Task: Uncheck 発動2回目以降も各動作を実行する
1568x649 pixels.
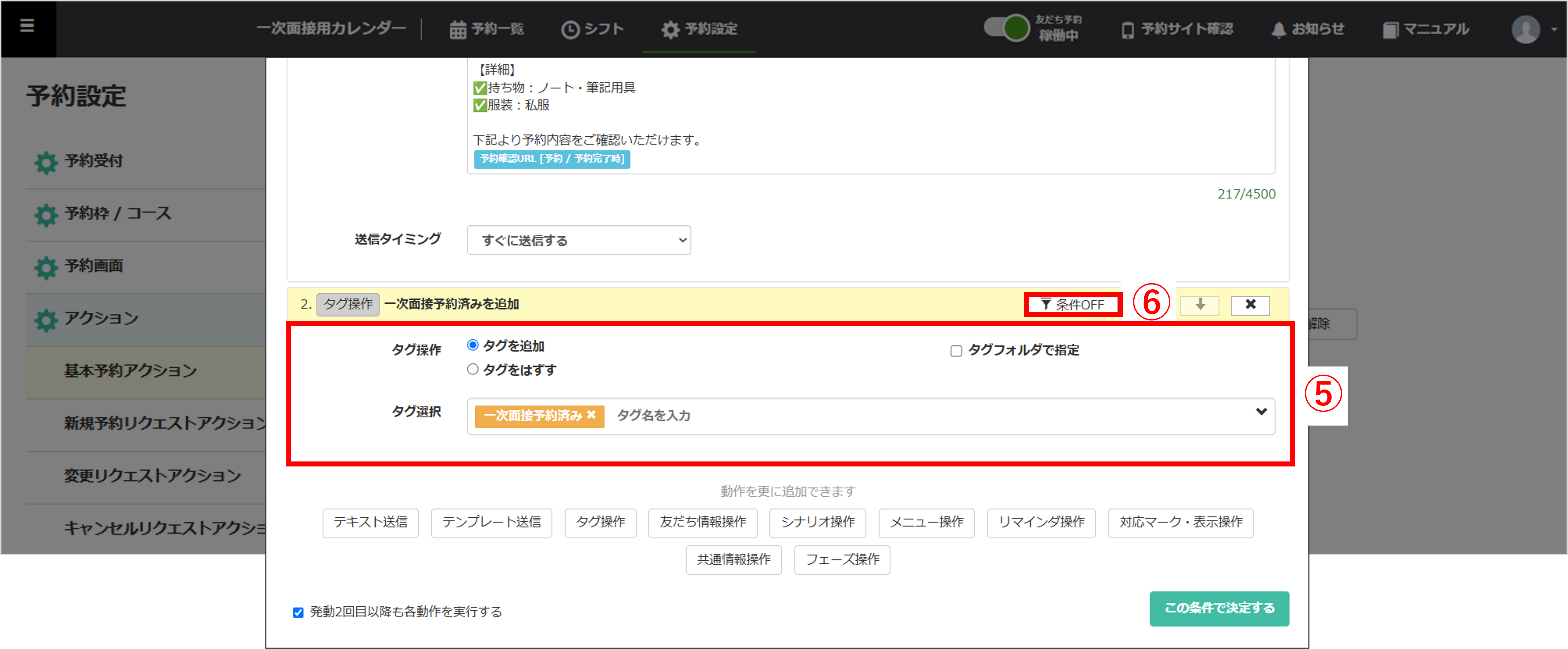Action: click(x=298, y=612)
